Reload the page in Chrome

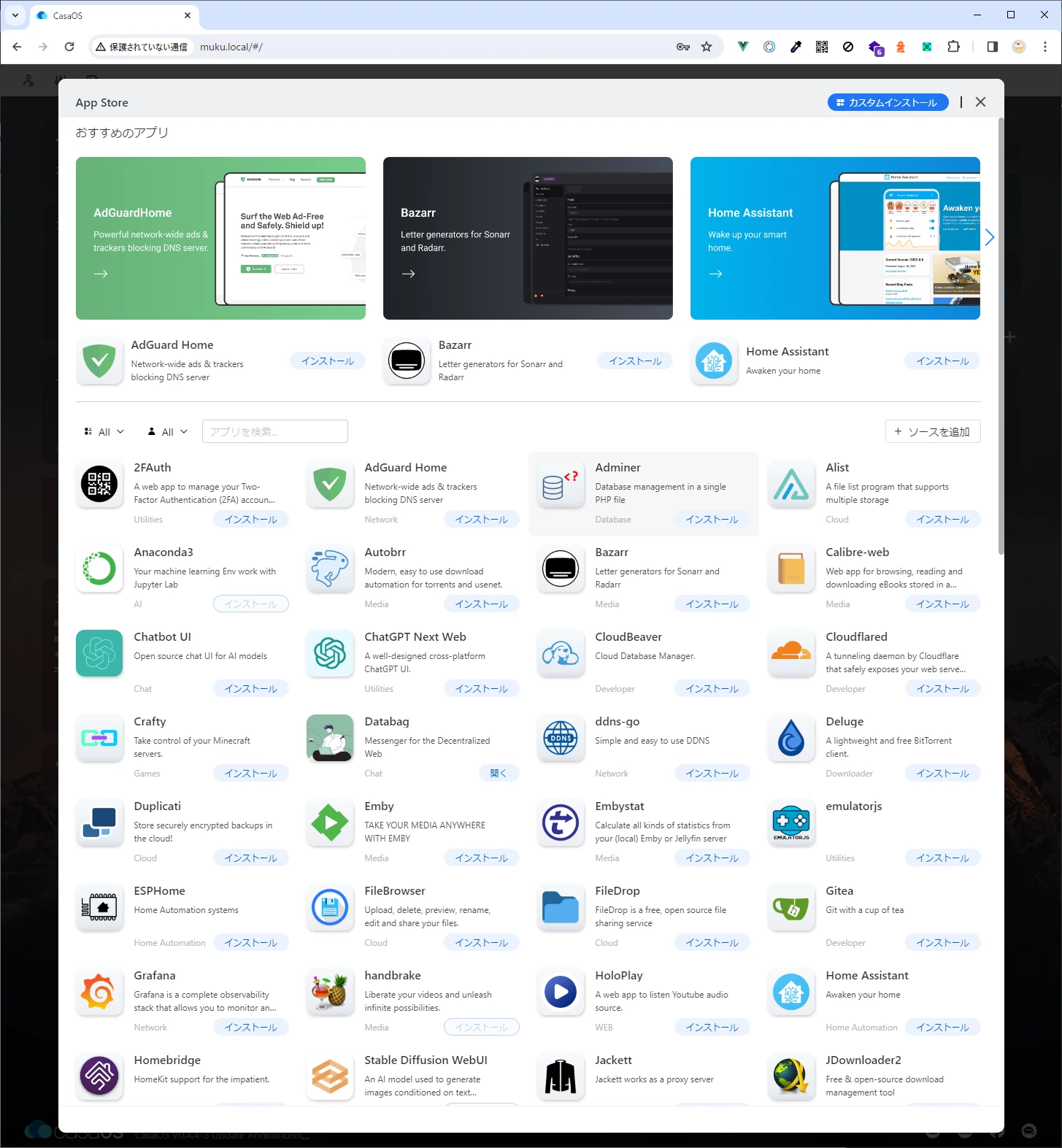coord(69,47)
